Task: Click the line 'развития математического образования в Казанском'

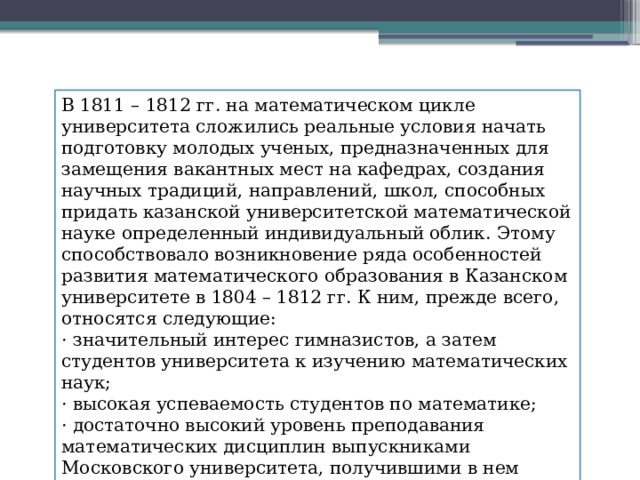Action: pos(314,276)
